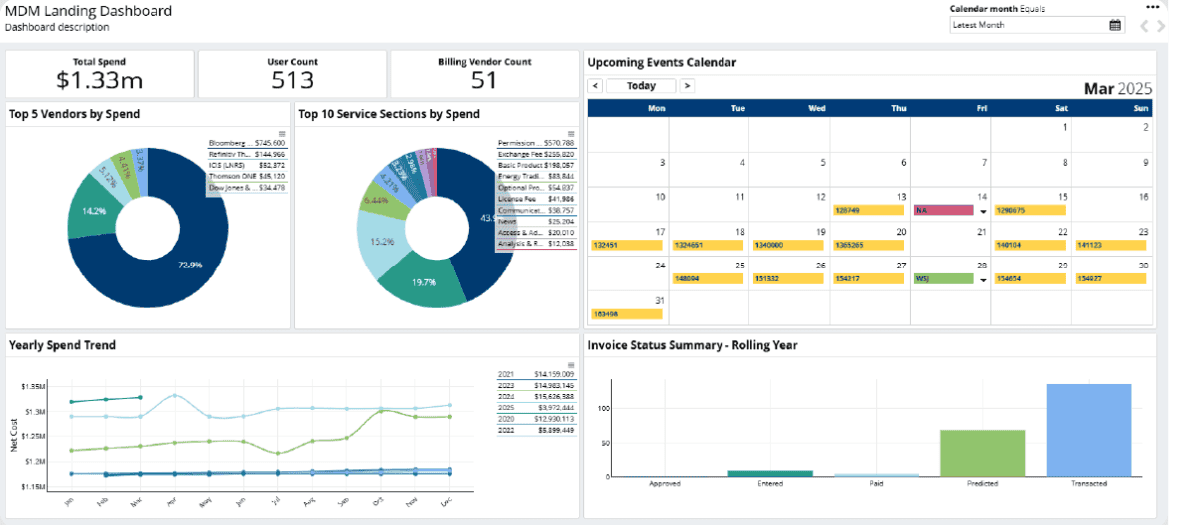The width and height of the screenshot is (1200, 525).
Task: Open the three-dots dashboard options menu
Action: pos(1152,8)
